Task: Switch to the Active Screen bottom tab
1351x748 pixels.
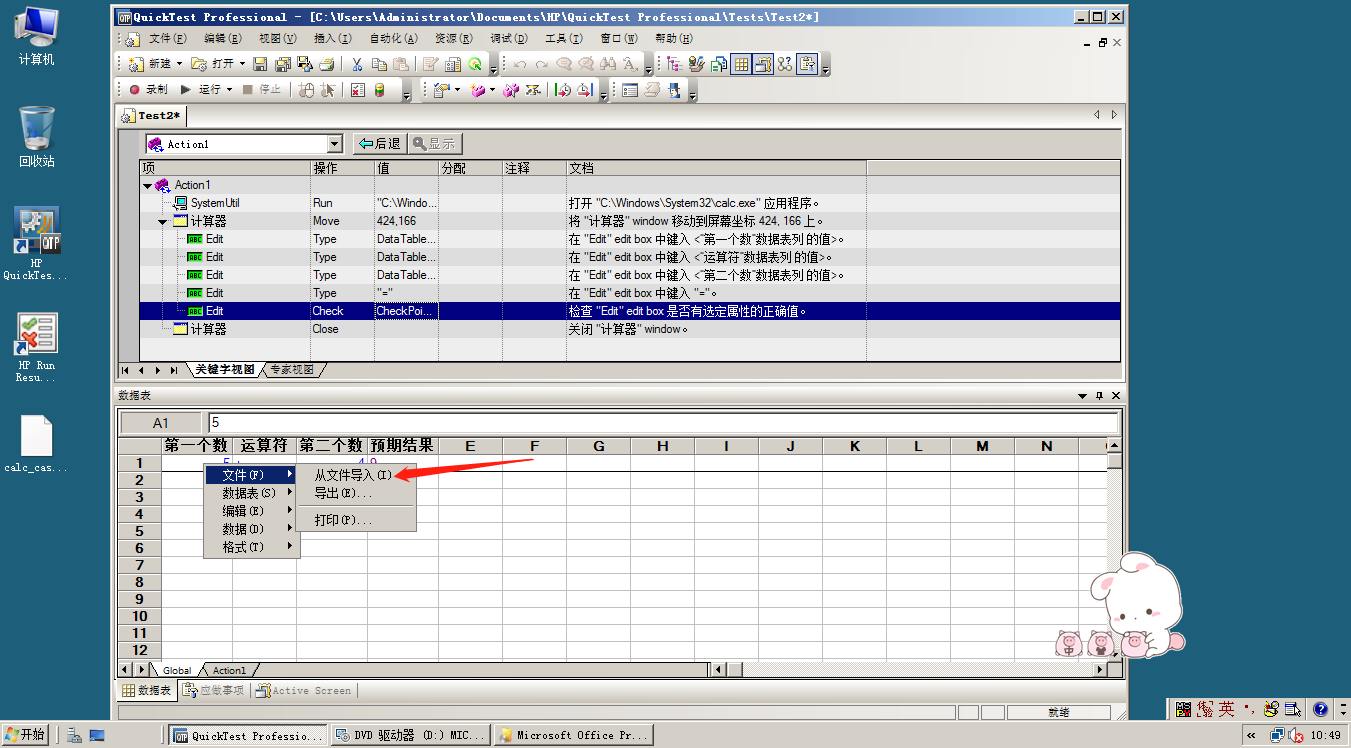Action: click(x=303, y=690)
